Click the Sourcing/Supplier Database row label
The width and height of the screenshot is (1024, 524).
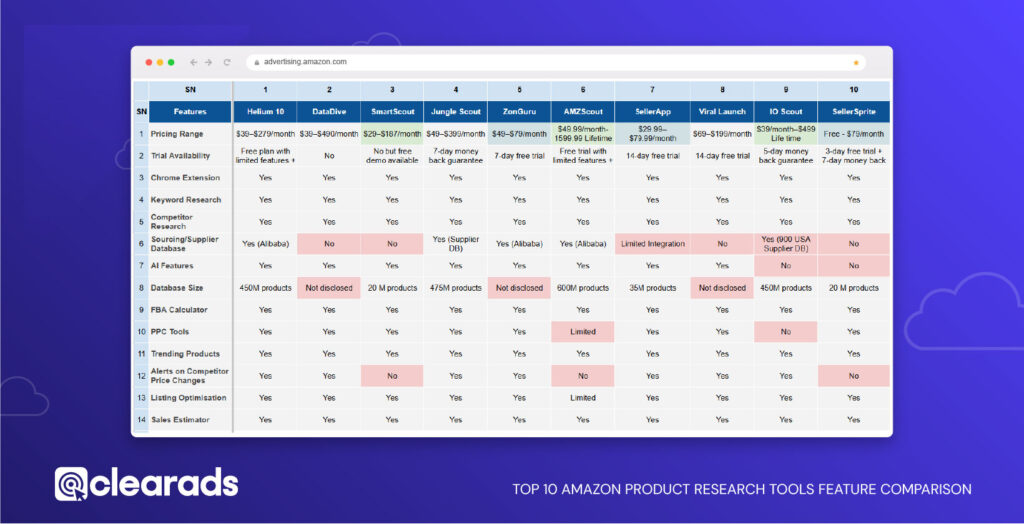click(190, 244)
